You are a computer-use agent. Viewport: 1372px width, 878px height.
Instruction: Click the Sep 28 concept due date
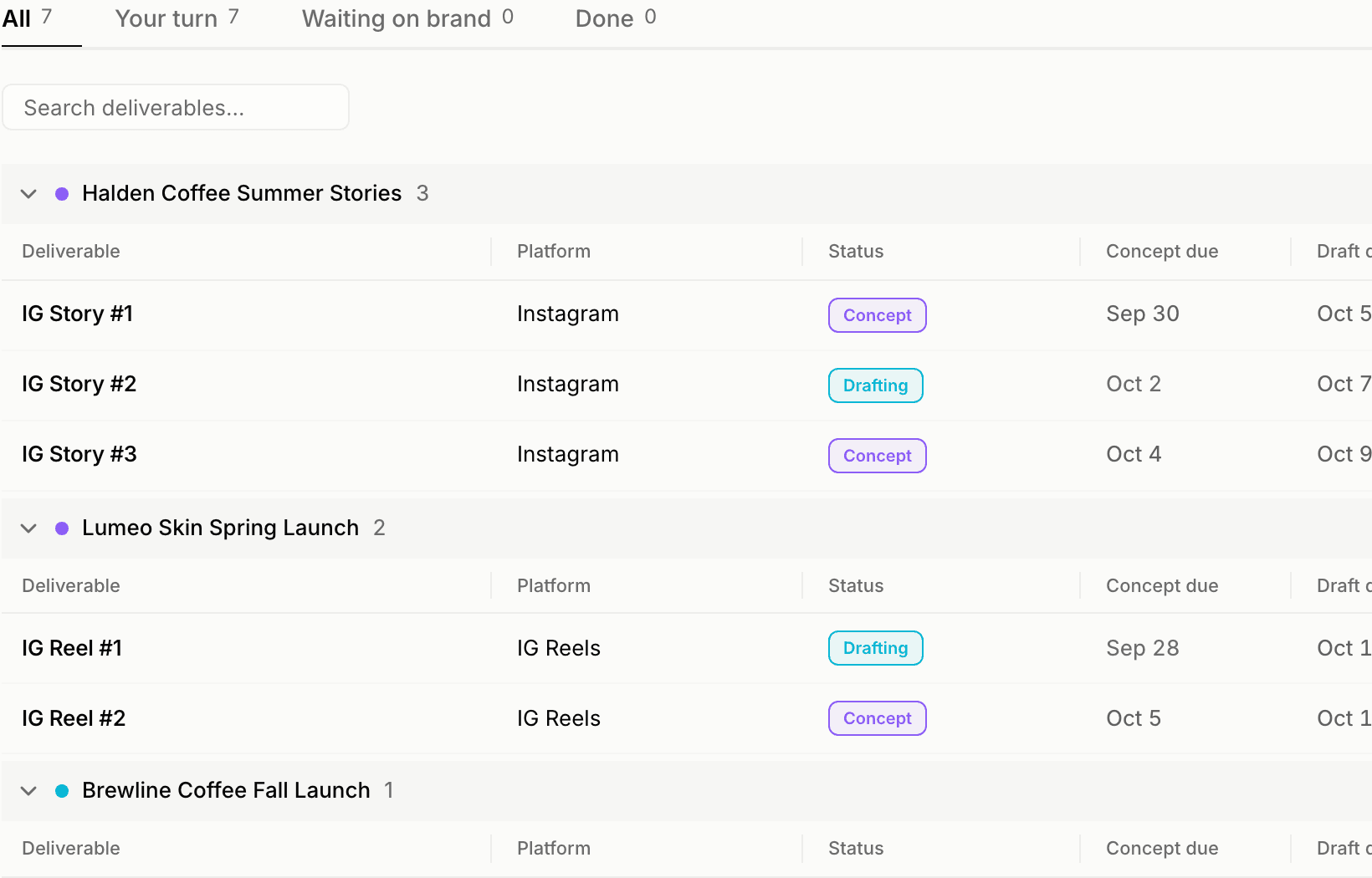[x=1143, y=648]
